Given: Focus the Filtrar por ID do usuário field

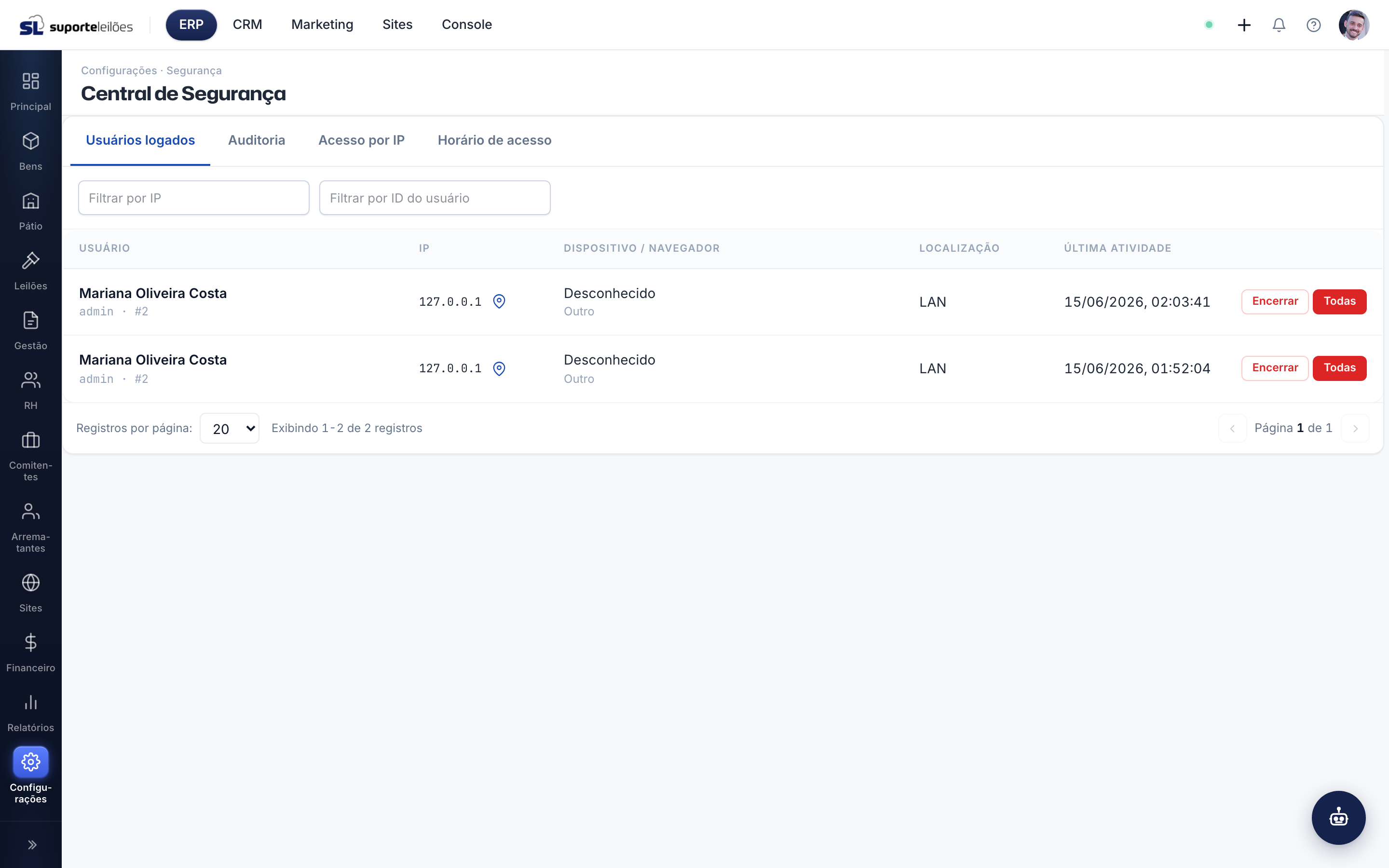Looking at the screenshot, I should (435, 198).
